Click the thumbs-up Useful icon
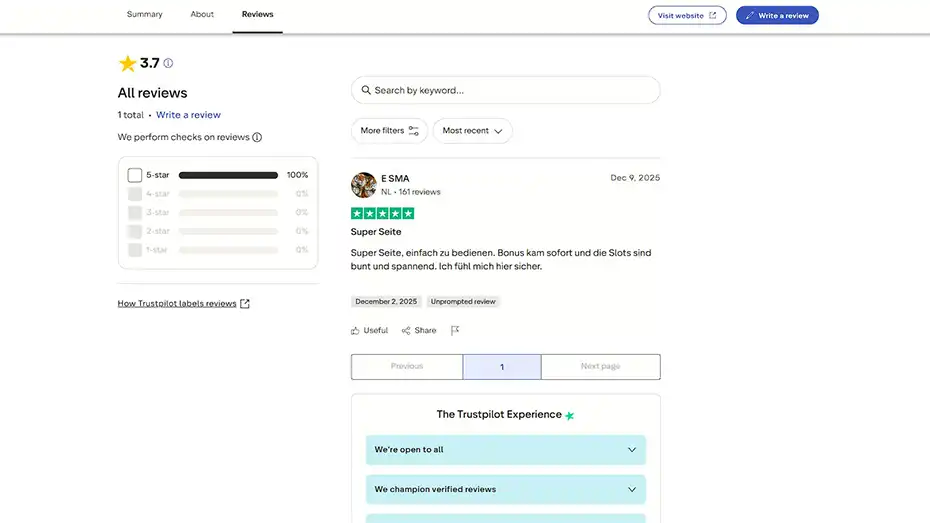The image size is (930, 523). tap(355, 331)
